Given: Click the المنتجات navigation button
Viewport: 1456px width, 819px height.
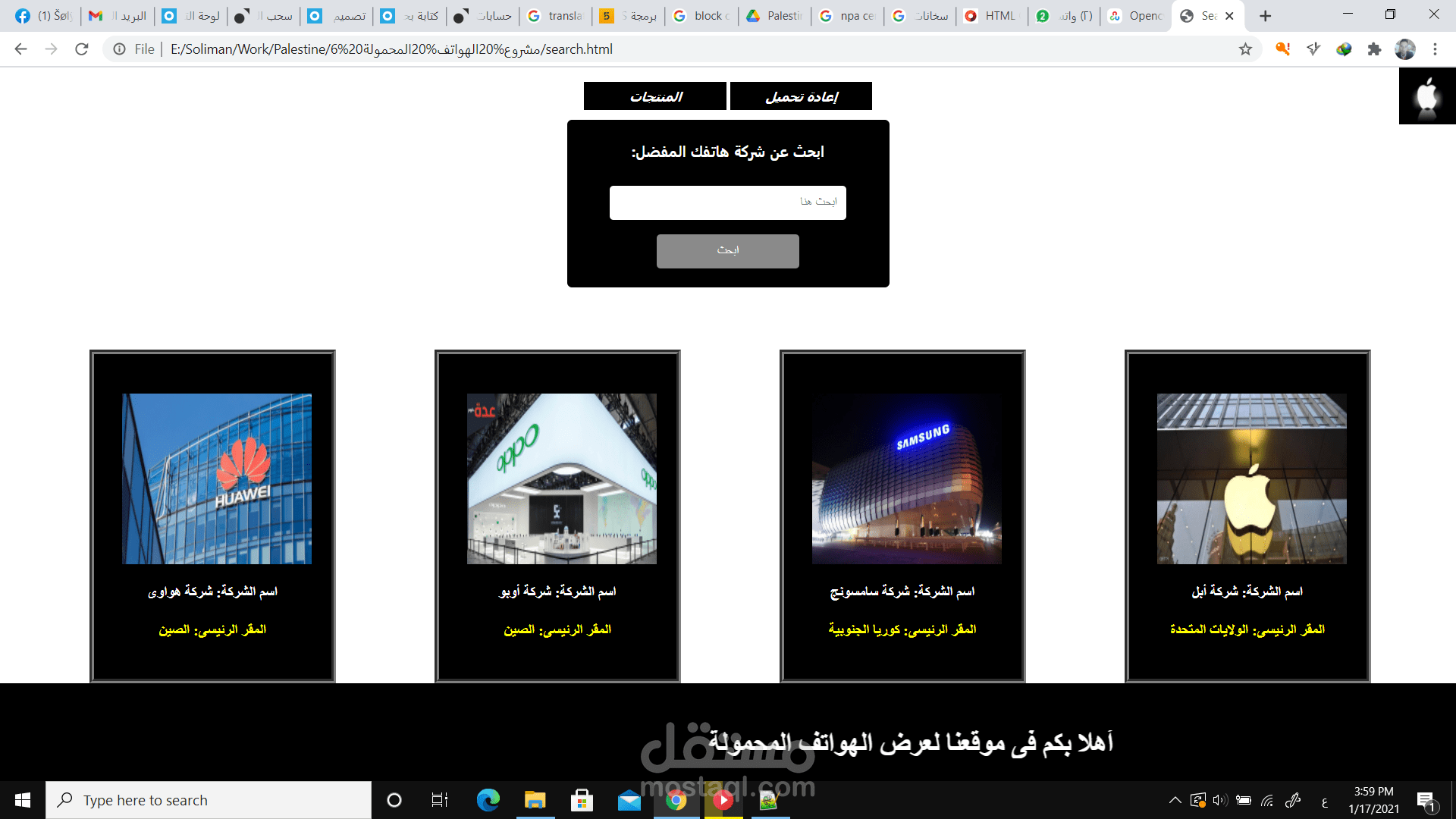Looking at the screenshot, I should click(x=655, y=96).
